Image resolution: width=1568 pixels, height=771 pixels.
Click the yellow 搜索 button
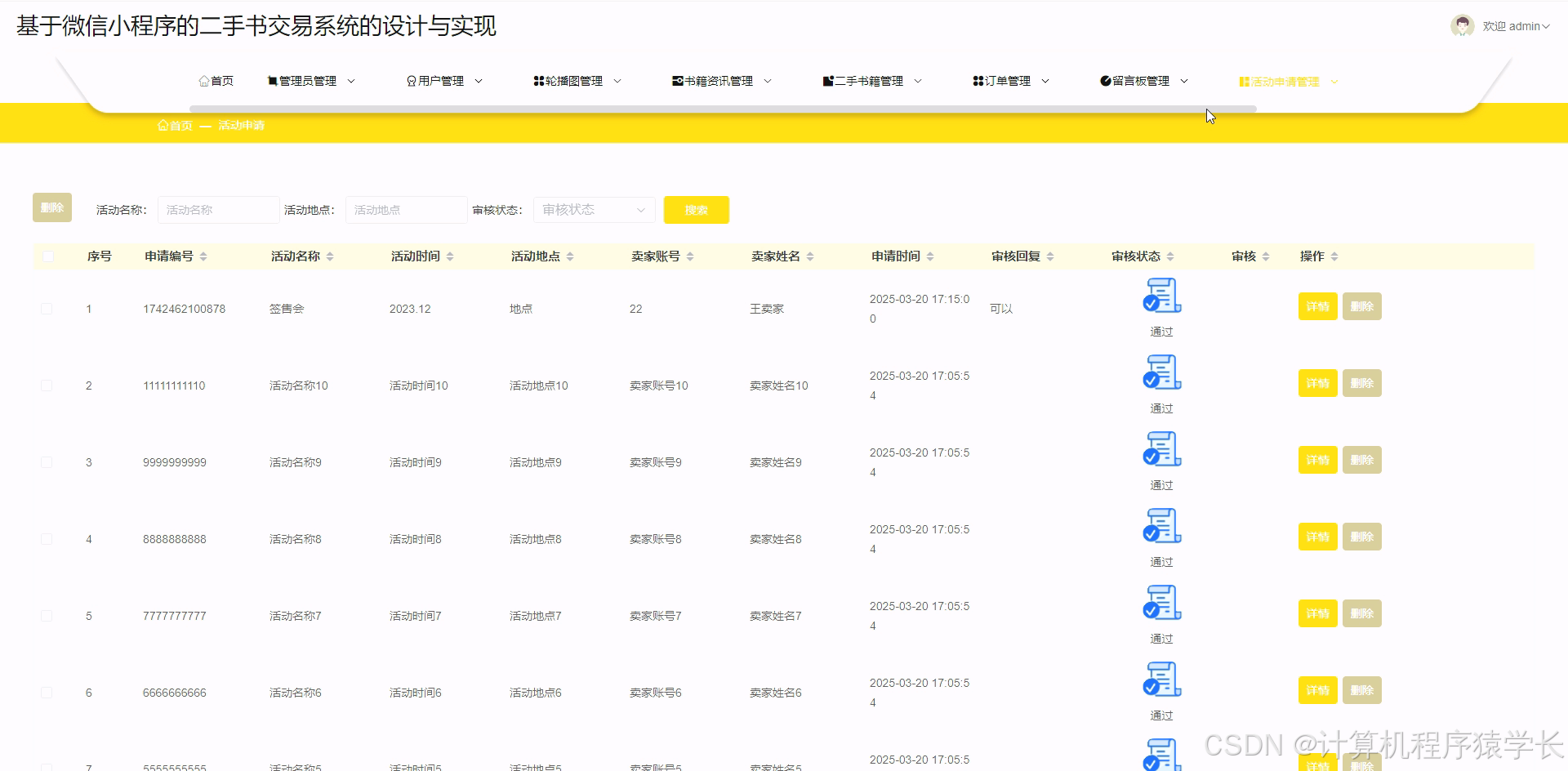pos(696,210)
